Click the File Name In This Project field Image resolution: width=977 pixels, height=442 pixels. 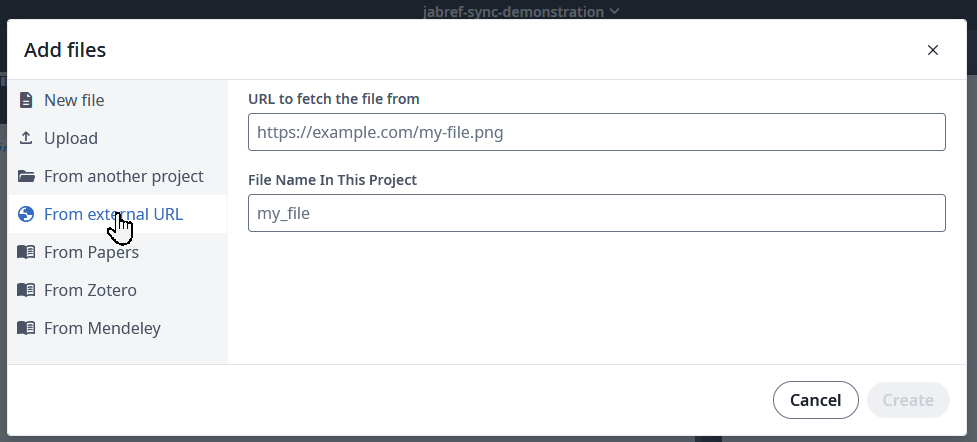coord(596,213)
